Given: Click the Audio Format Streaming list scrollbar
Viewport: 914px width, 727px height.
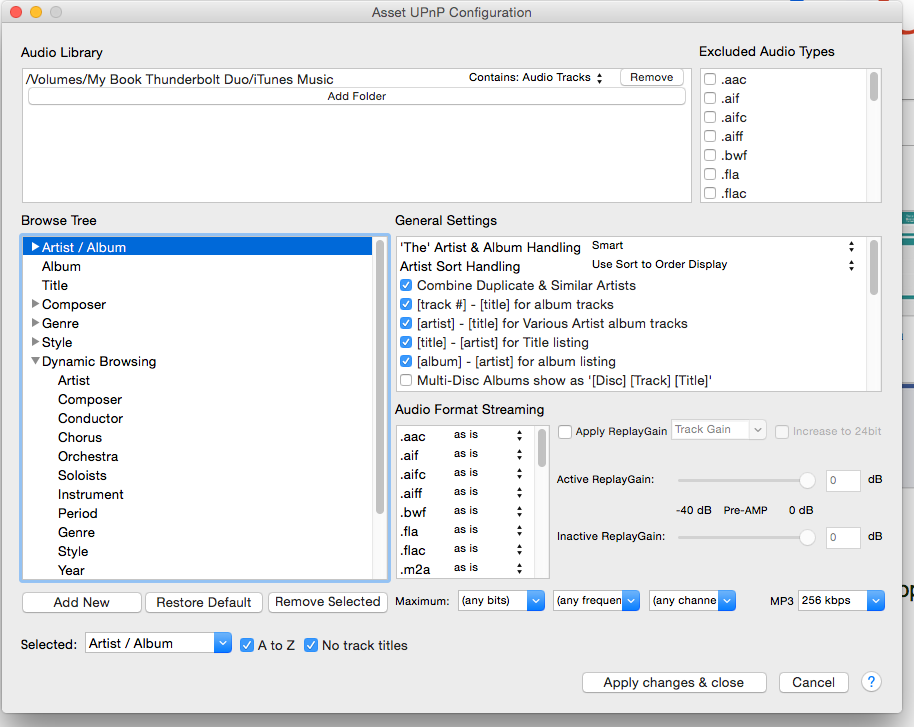Looking at the screenshot, I should (542, 448).
